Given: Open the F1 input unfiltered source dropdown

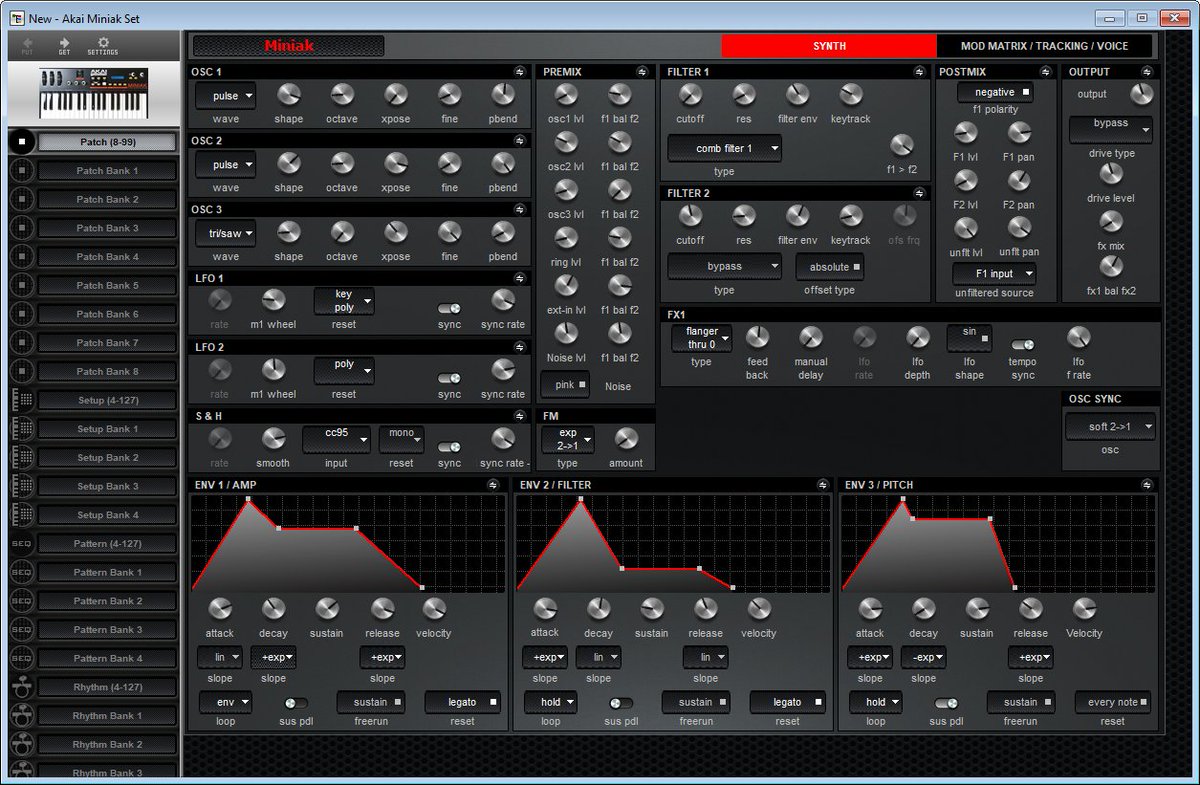Looking at the screenshot, I should coord(995,274).
